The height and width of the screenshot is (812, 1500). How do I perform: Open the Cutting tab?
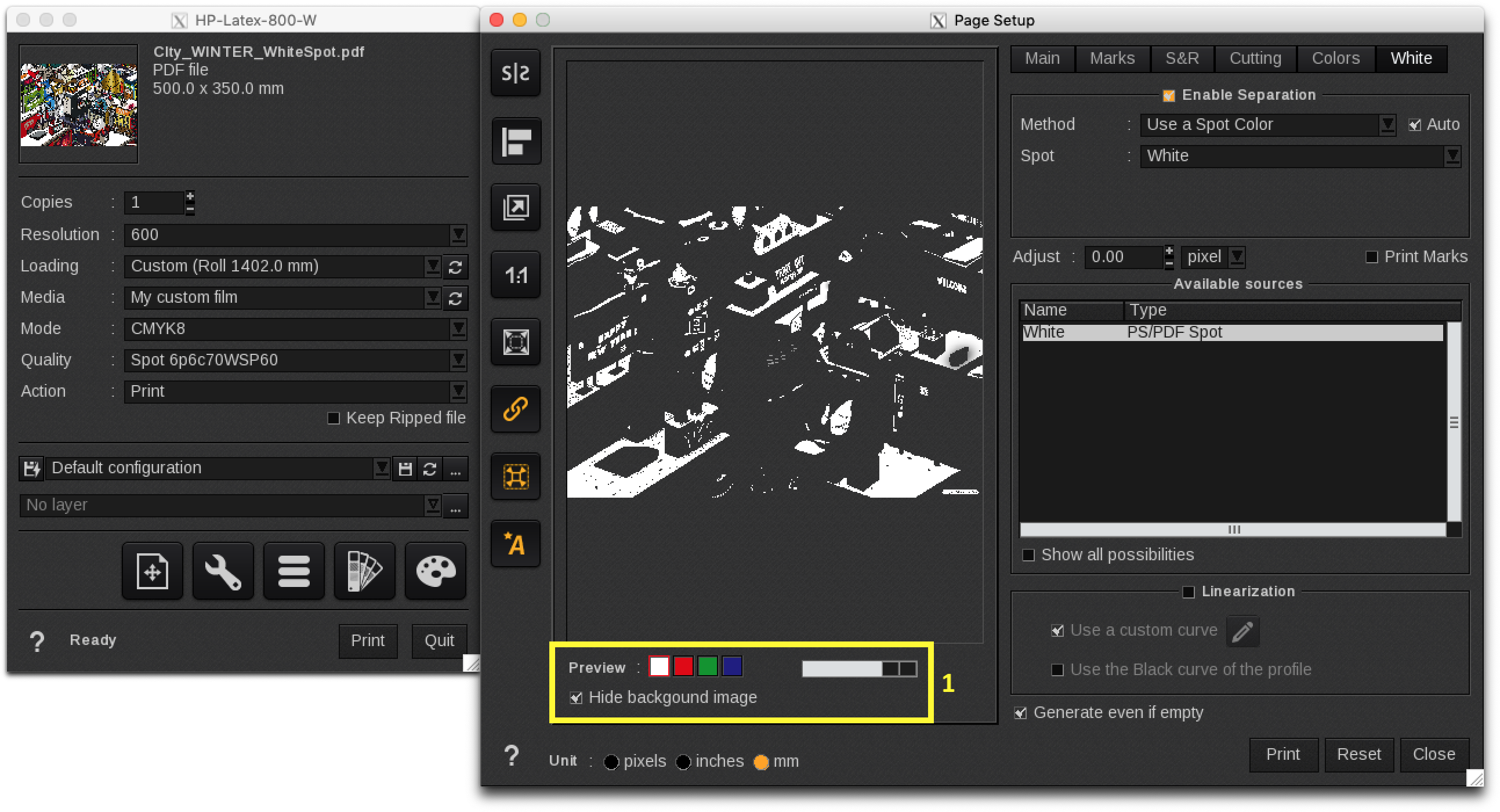pyautogui.click(x=1255, y=58)
